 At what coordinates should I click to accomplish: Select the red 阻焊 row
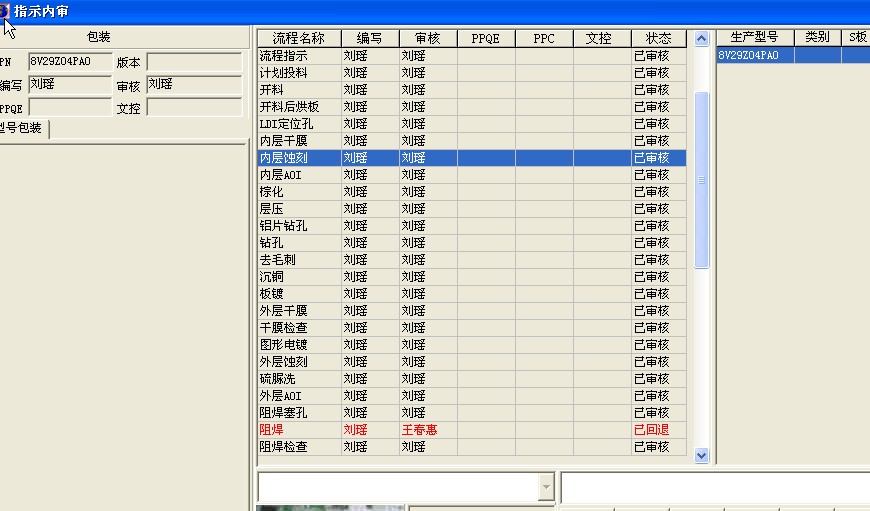pos(472,430)
